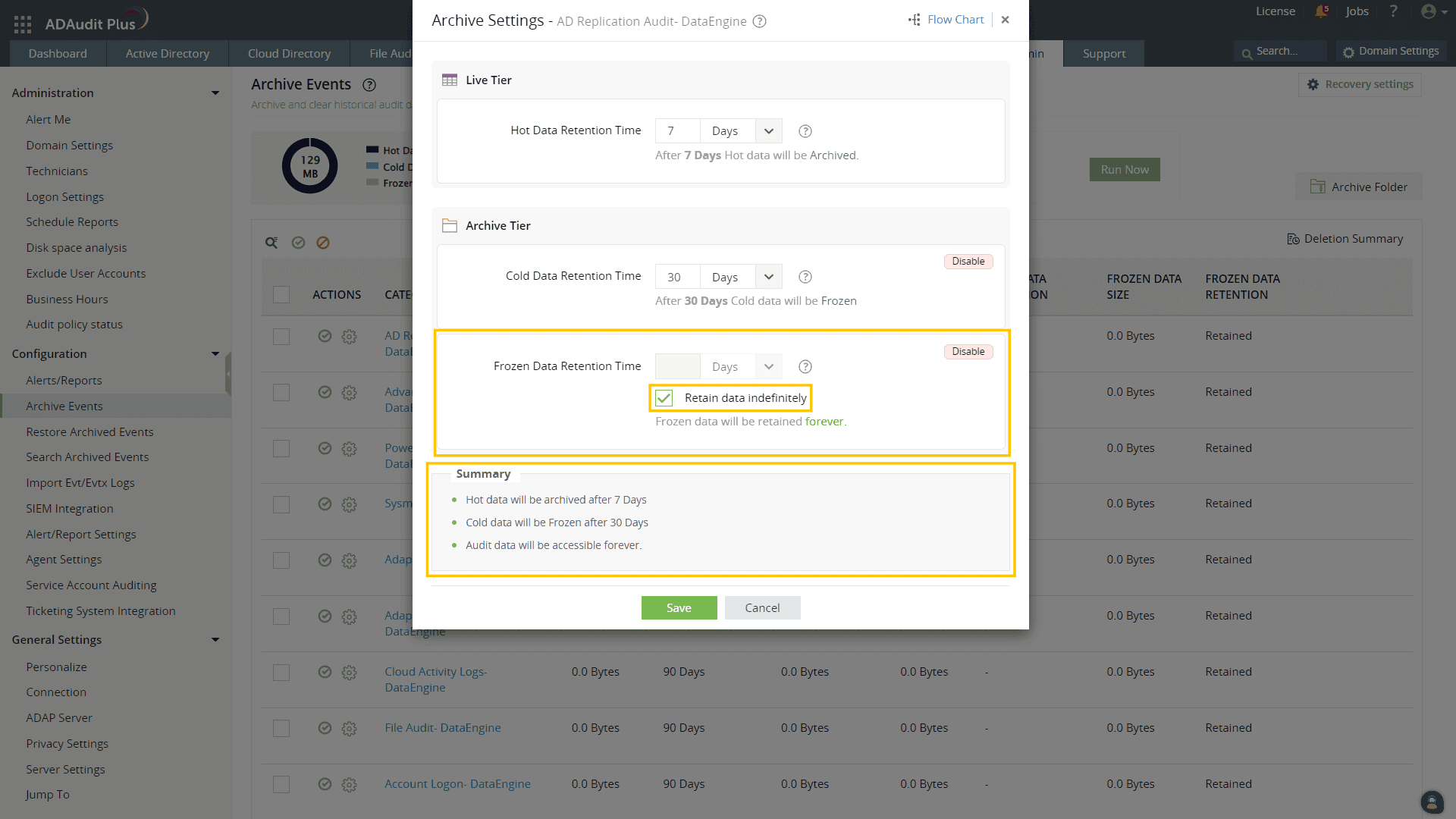Uncheck Retain data indefinitely checkbox
The width and height of the screenshot is (1456, 819).
coord(664,398)
